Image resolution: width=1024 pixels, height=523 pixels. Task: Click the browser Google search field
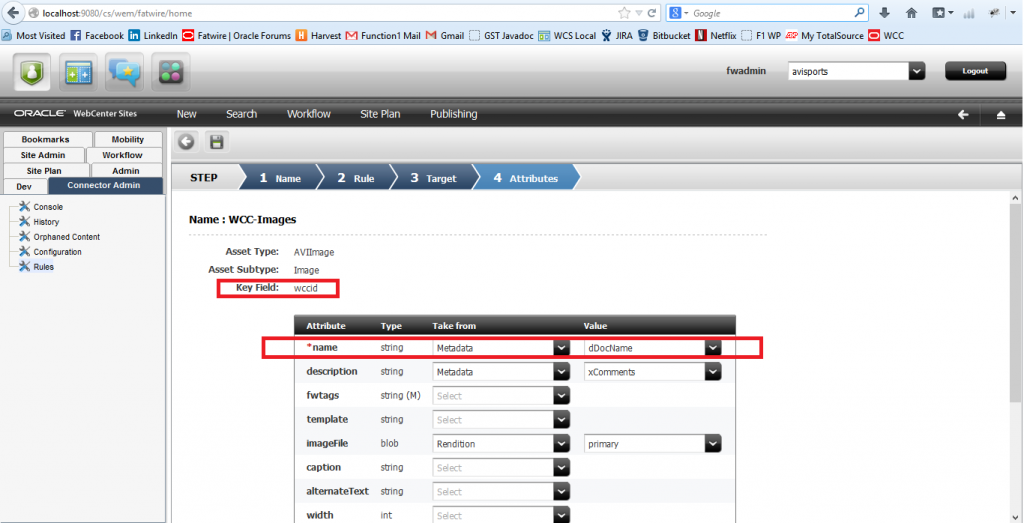point(770,13)
